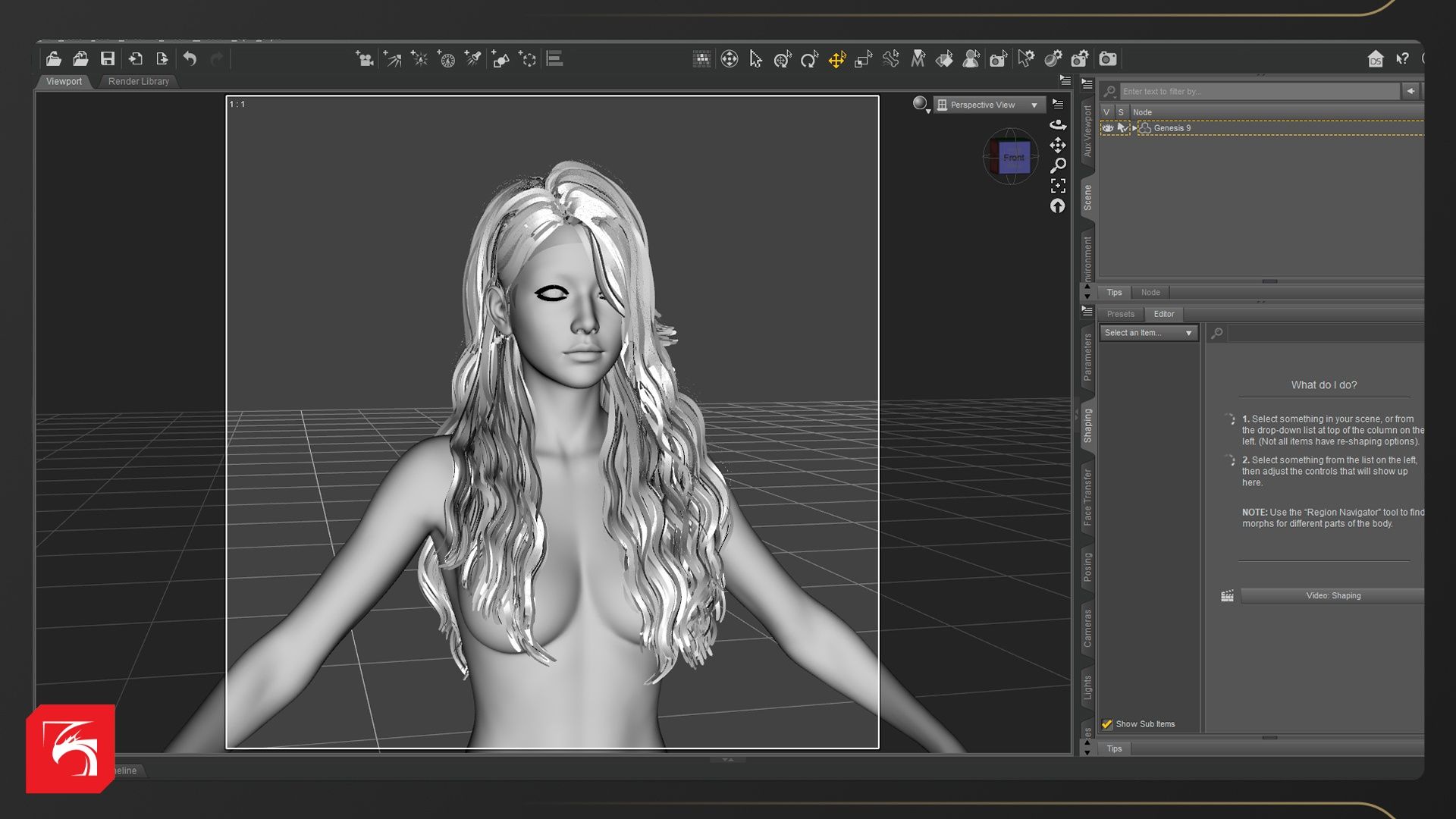Activate the Scale tool
1456x819 pixels.
864,59
